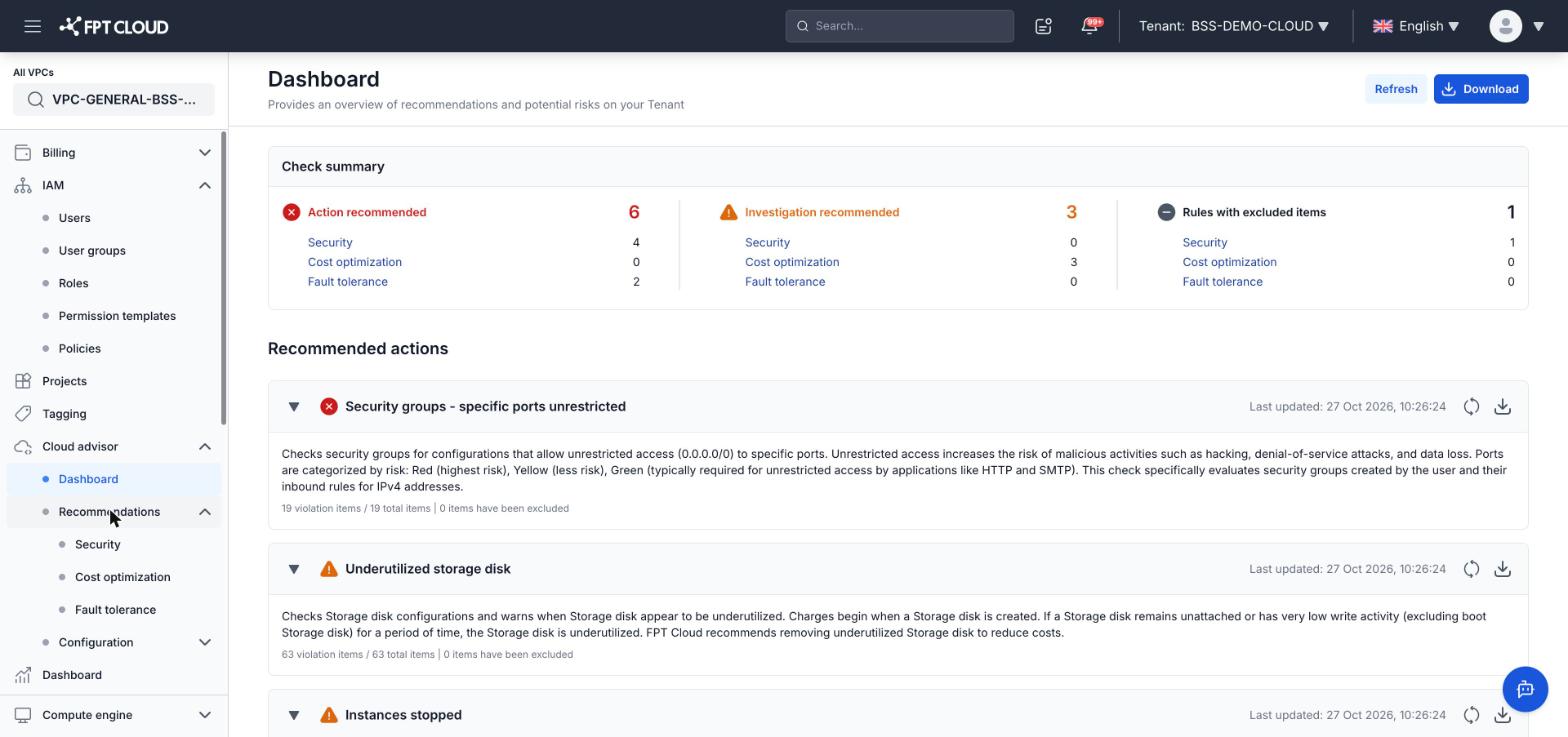Open Fault tolerance under excluded items
Screen dimensions: 1568x737
(x=1222, y=282)
